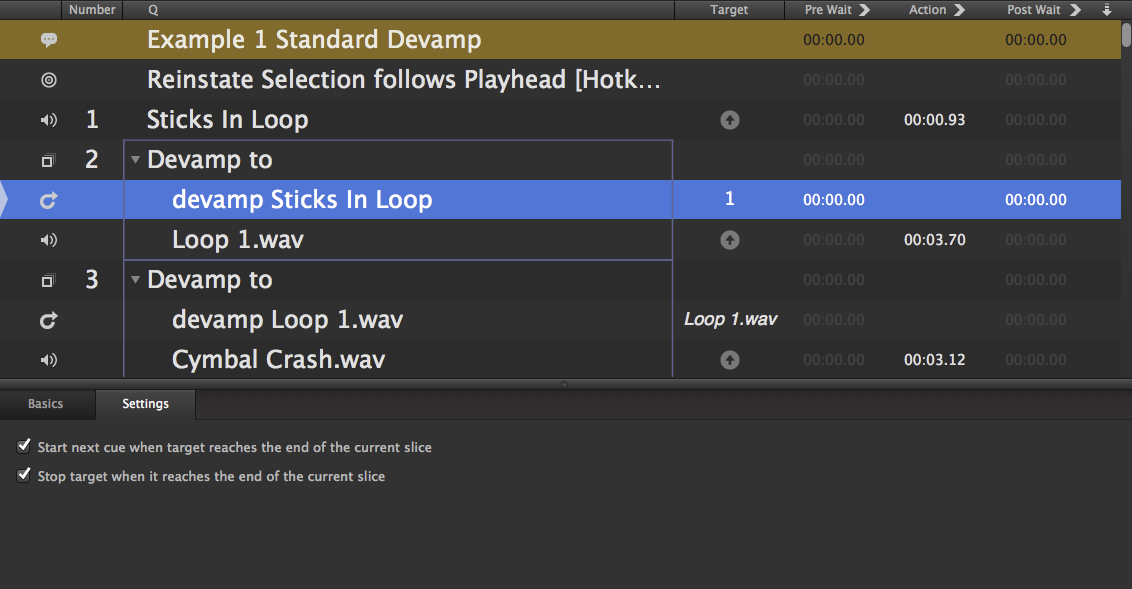The width and height of the screenshot is (1132, 589).
Task: Uncheck Stop target at end of slice
Action: [x=24, y=475]
